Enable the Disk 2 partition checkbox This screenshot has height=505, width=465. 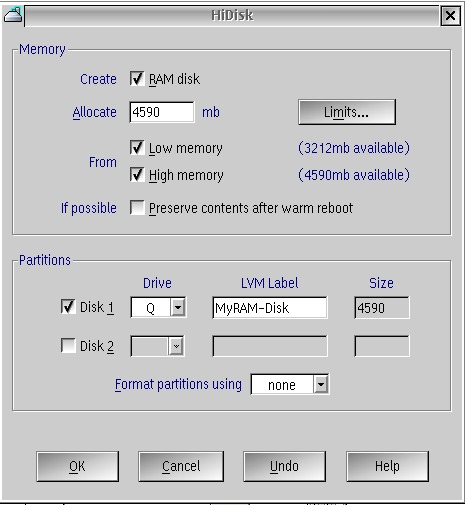click(68, 346)
